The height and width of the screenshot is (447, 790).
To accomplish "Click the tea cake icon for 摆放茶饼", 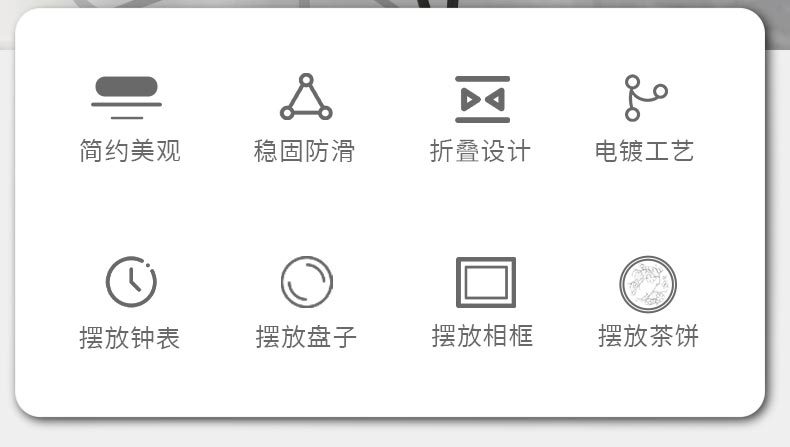I will tap(648, 284).
